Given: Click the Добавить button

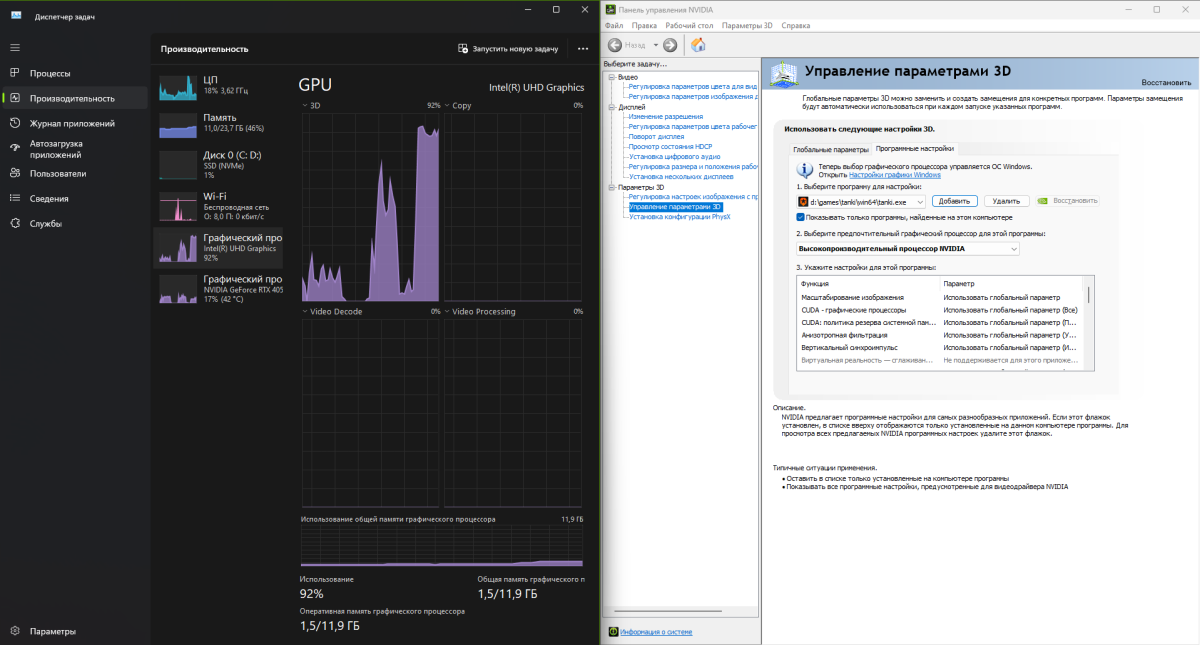Looking at the screenshot, I should pos(955,201).
